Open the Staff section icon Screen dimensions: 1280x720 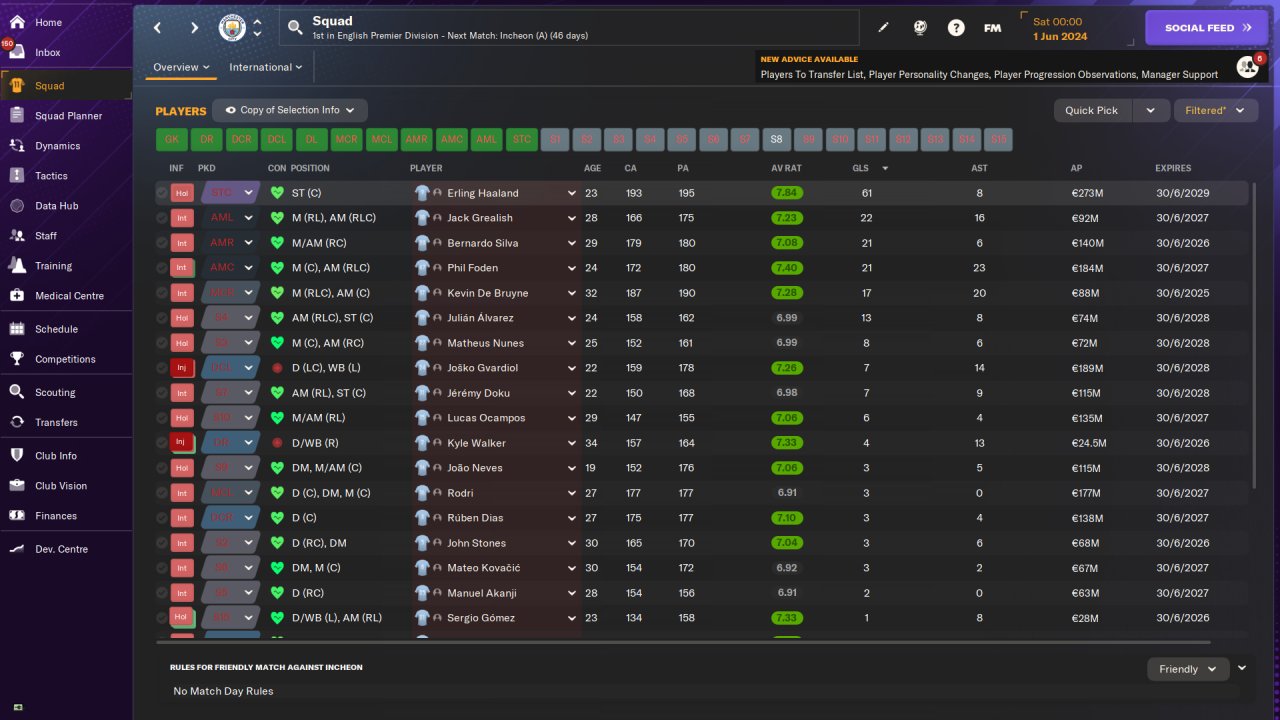[x=17, y=236]
